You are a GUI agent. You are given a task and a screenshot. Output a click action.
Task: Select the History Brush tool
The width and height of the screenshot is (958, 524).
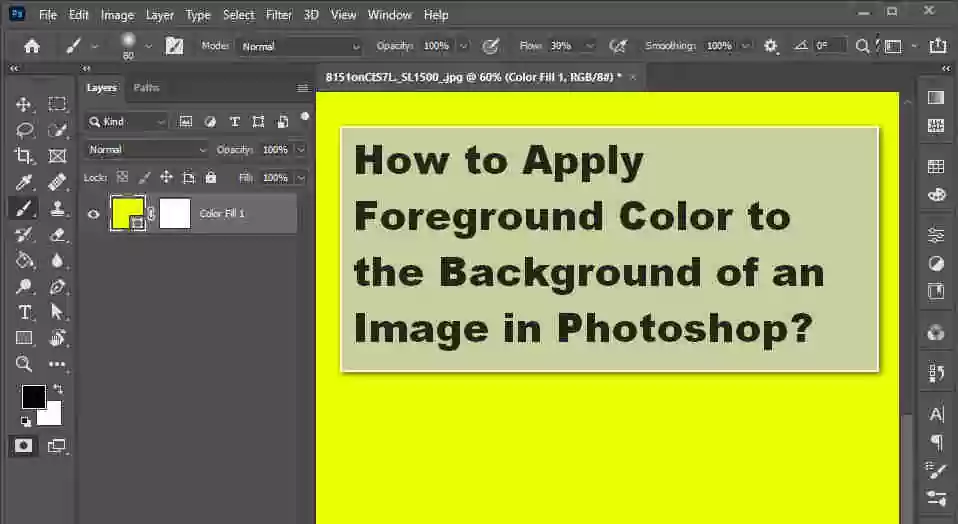[24, 235]
